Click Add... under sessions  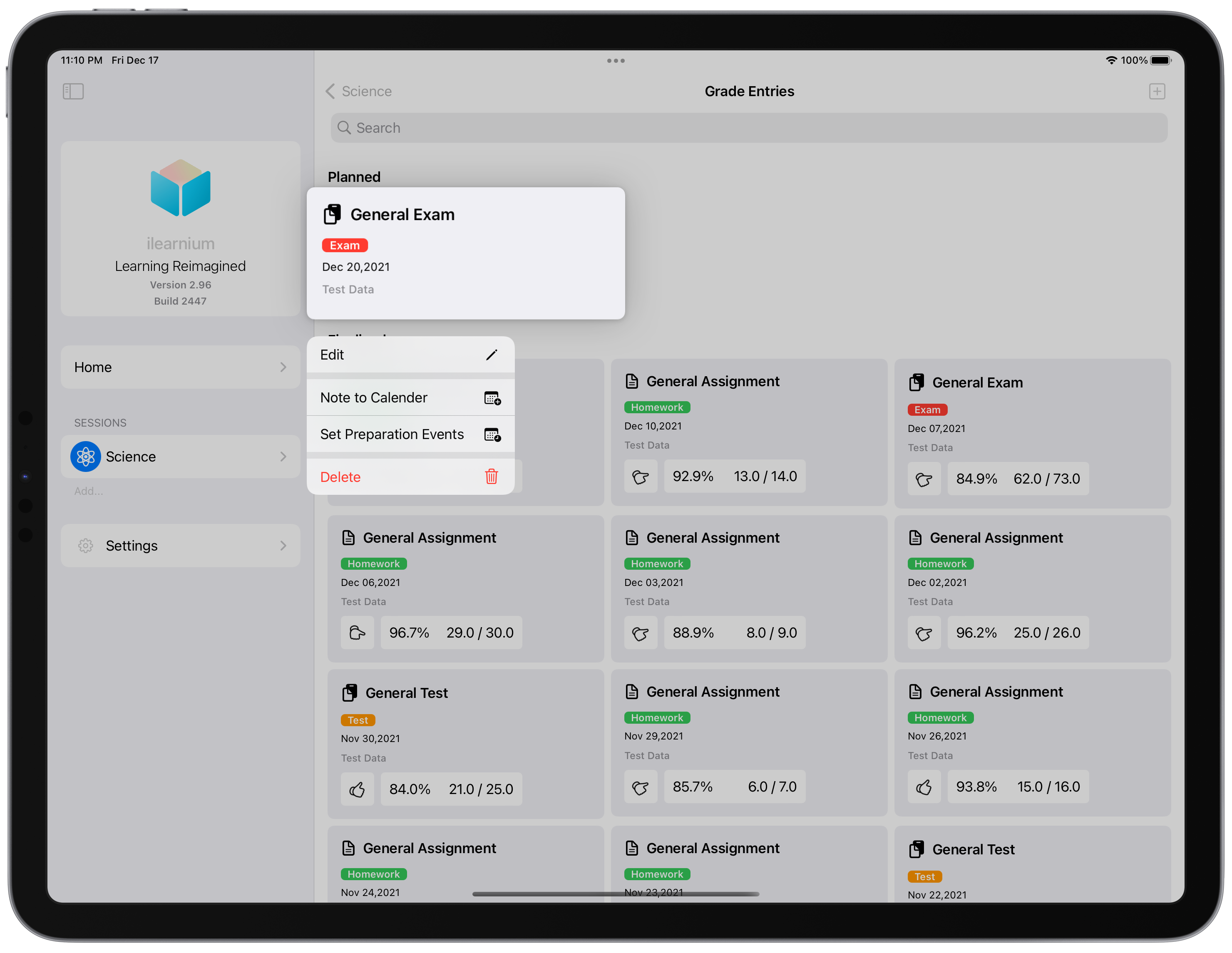(x=89, y=491)
